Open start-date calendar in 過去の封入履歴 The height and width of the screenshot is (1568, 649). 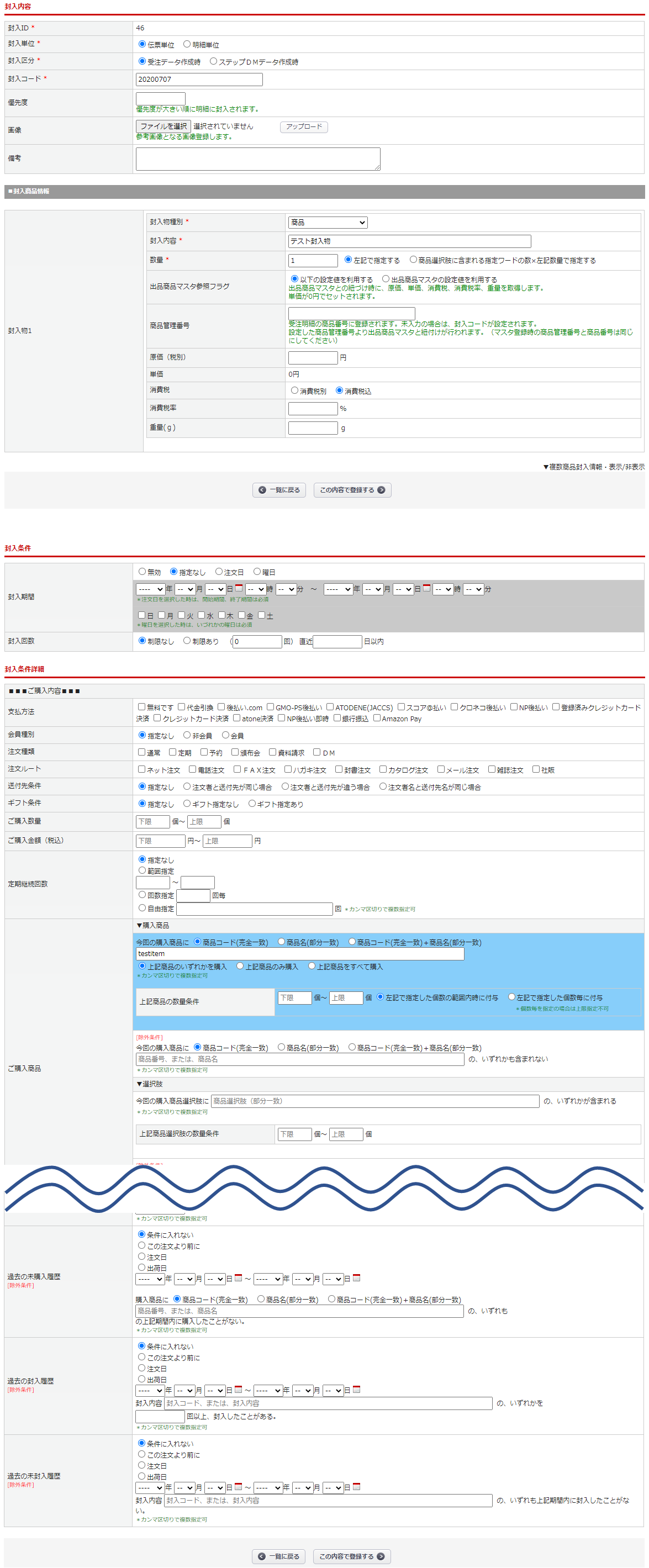239,1389
